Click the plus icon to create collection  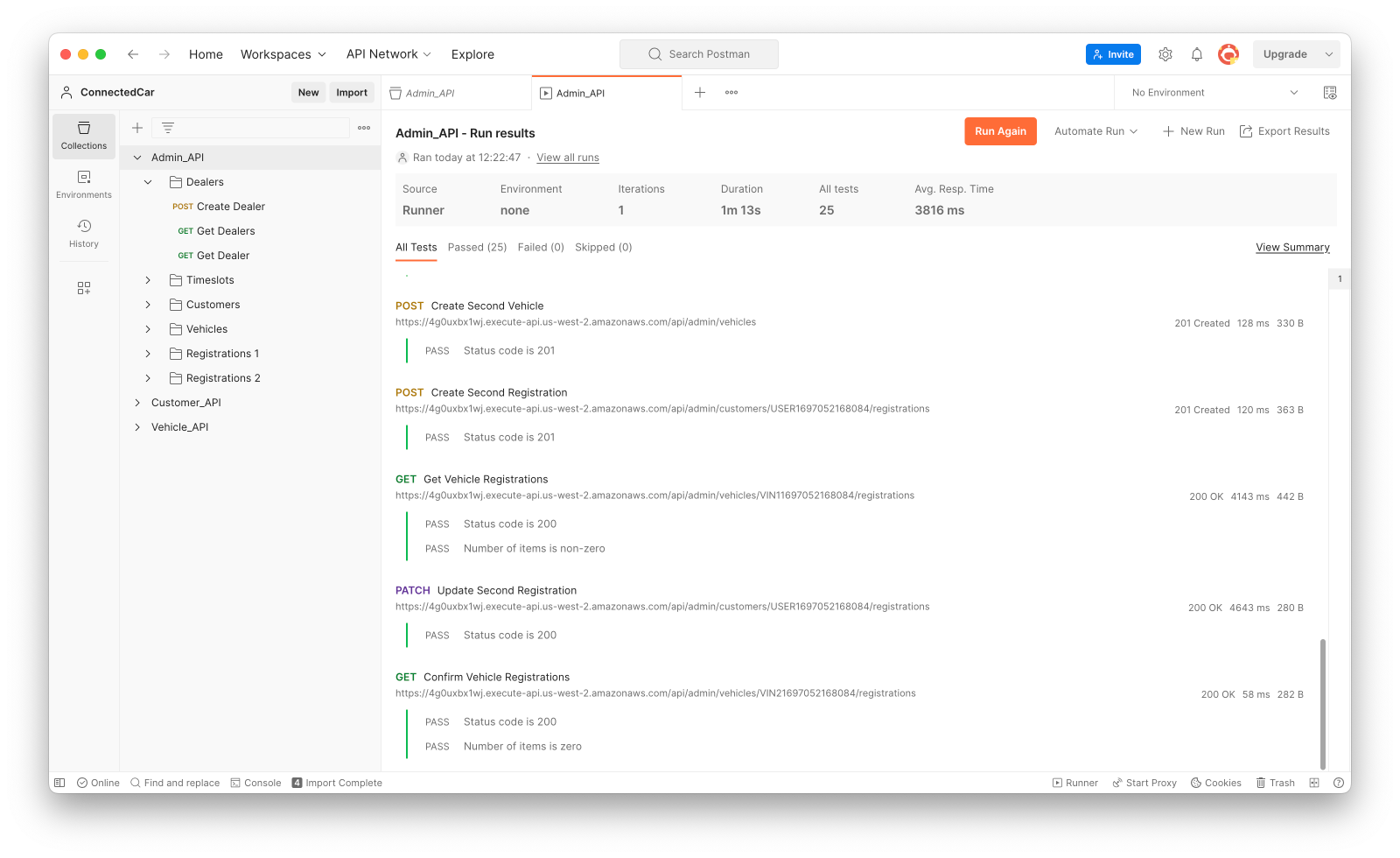tap(137, 128)
